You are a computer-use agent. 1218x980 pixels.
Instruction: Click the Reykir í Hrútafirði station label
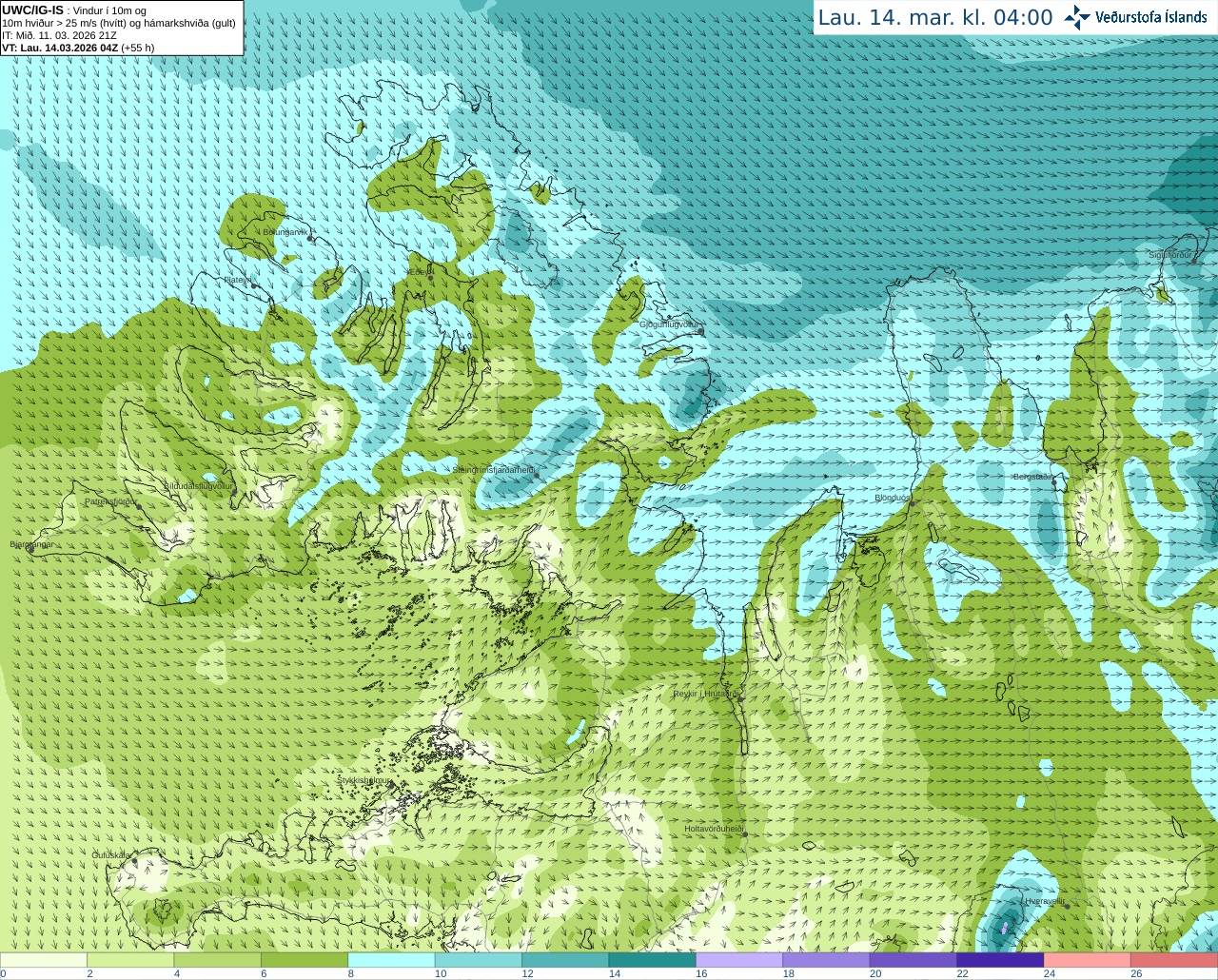706,694
